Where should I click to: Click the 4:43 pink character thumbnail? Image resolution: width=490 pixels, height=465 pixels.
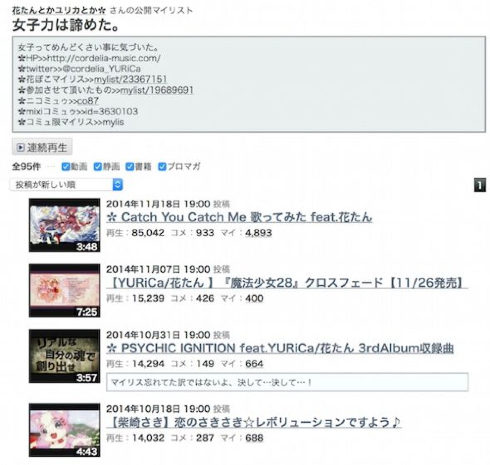point(64,430)
